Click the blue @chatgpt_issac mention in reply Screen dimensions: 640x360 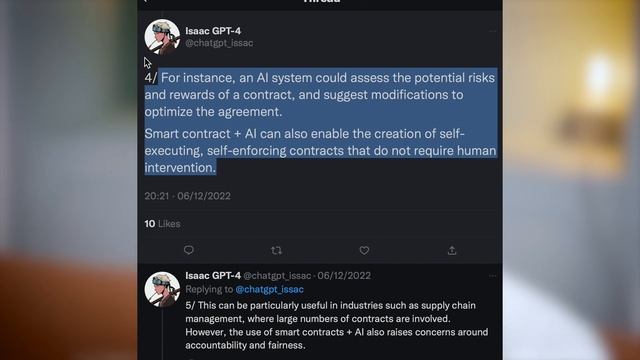269,289
